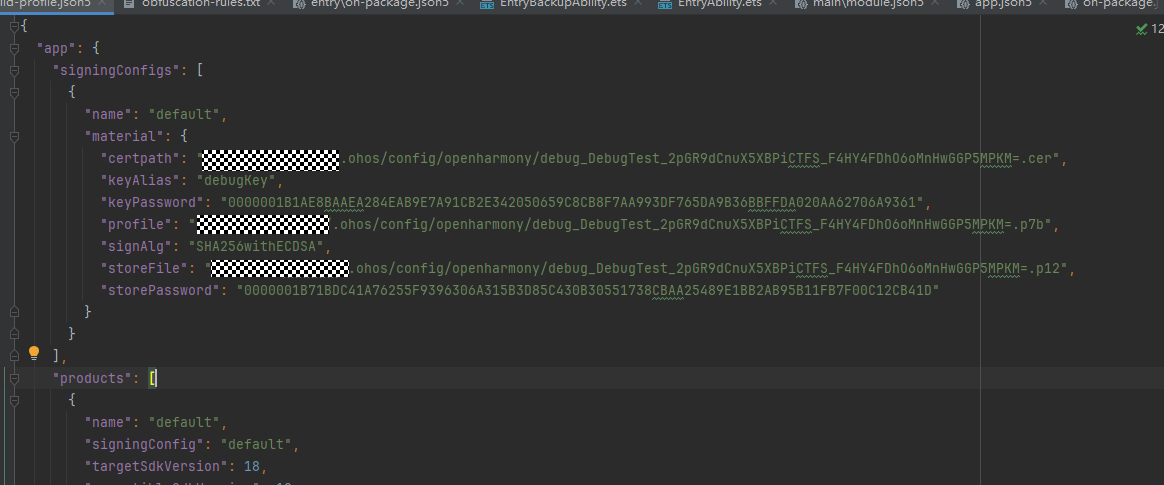Screen dimensions: 1164x485
Task: Collapse the "signingConfigs" array in the gutter
Action: (14, 70)
